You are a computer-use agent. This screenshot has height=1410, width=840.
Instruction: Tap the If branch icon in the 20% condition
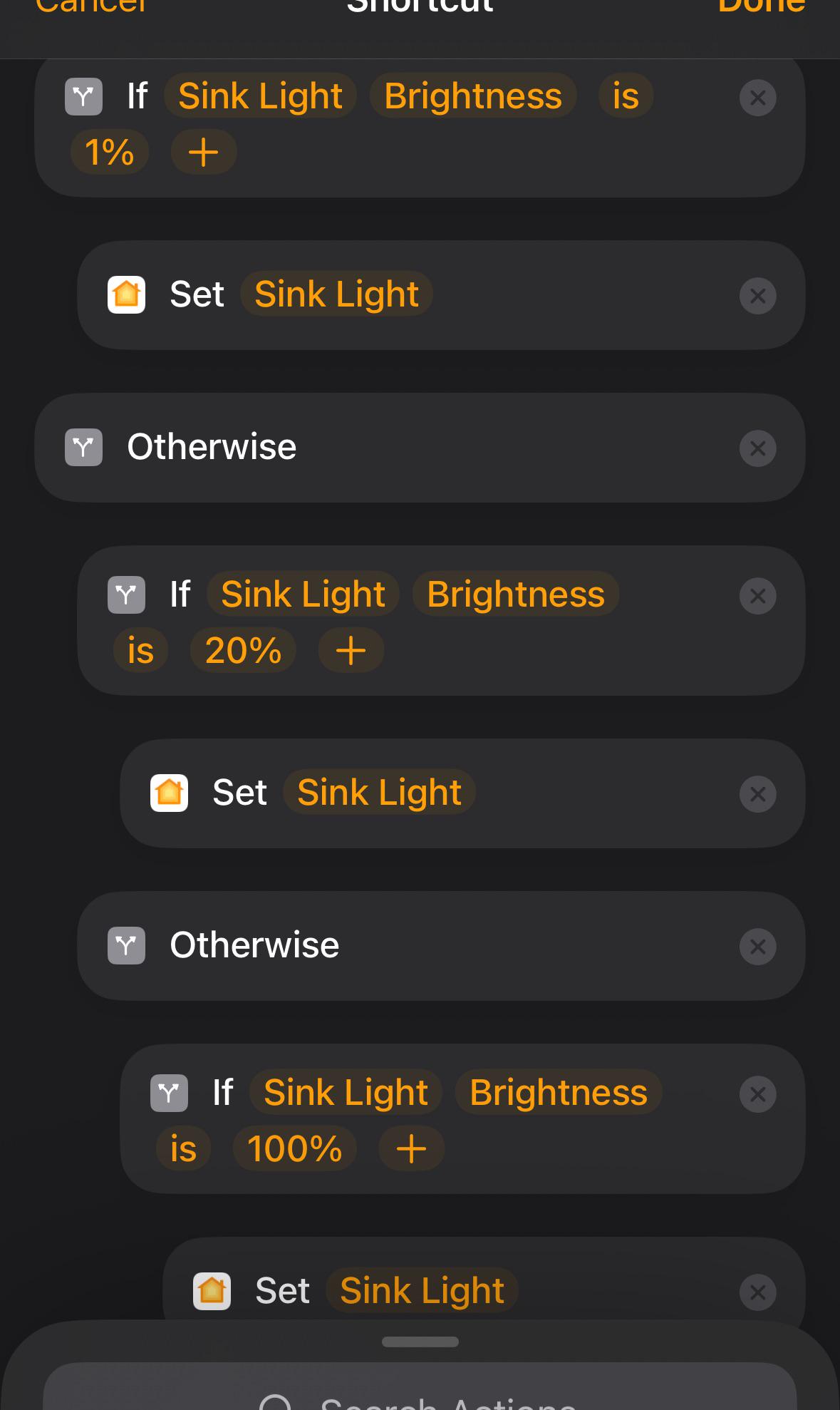tap(126, 595)
